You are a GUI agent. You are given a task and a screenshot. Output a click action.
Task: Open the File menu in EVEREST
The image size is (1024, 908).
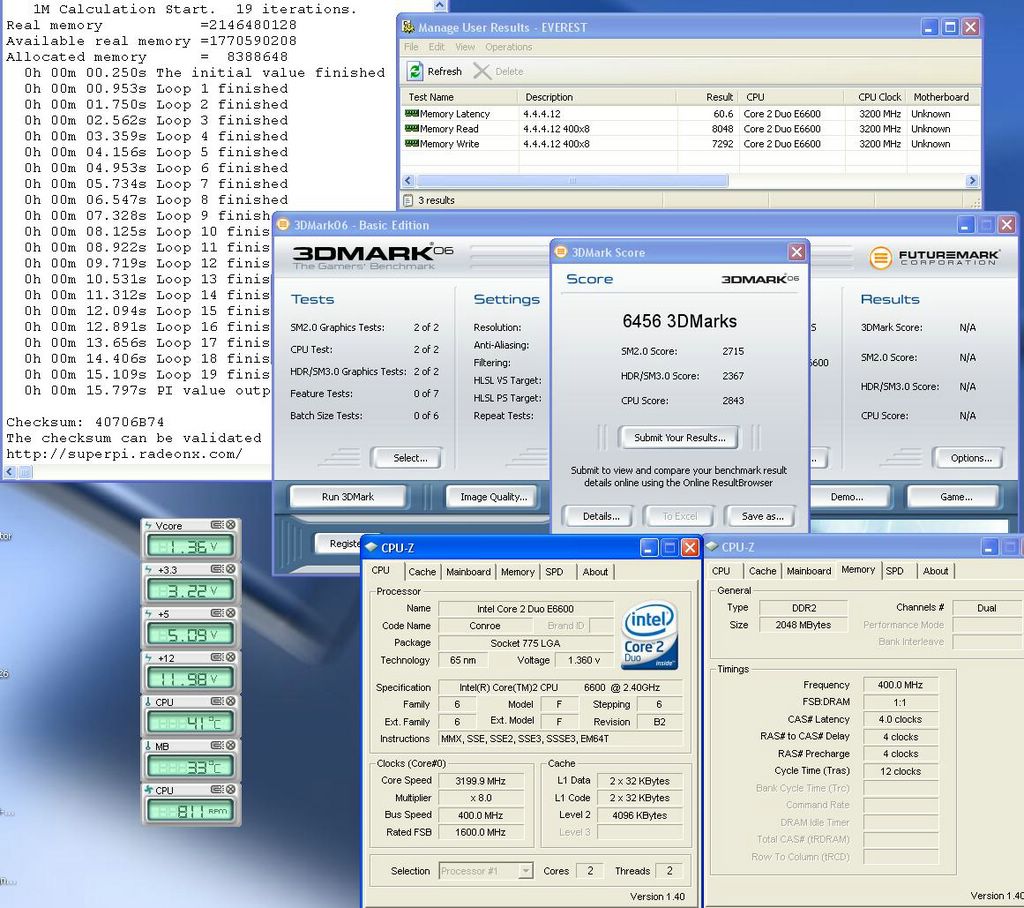coord(411,47)
